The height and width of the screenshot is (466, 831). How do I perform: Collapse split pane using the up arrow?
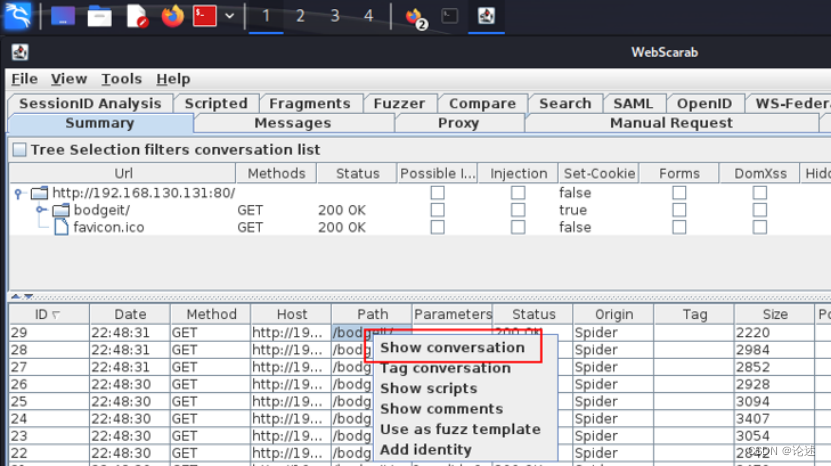[x=15, y=296]
